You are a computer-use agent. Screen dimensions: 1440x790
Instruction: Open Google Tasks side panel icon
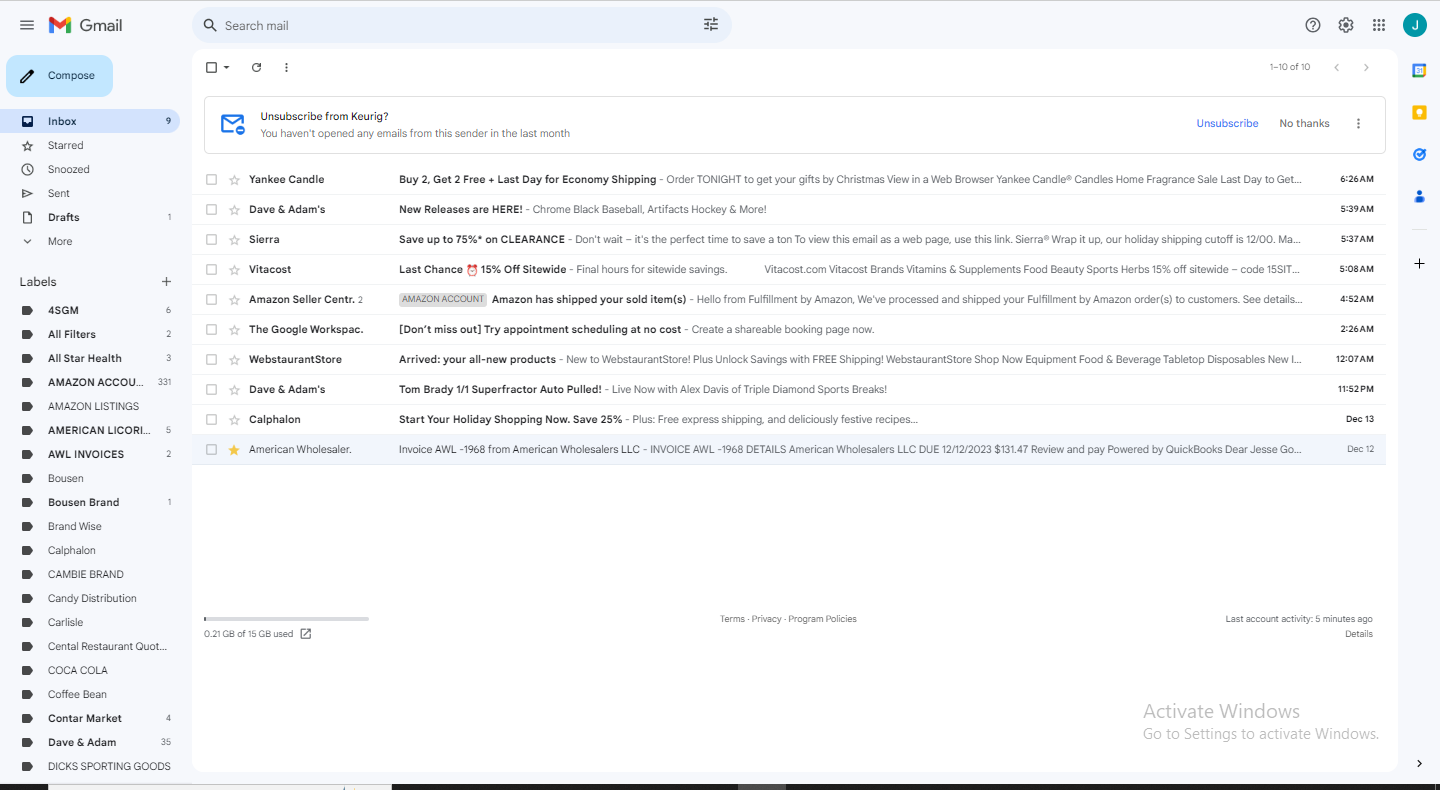click(x=1419, y=154)
